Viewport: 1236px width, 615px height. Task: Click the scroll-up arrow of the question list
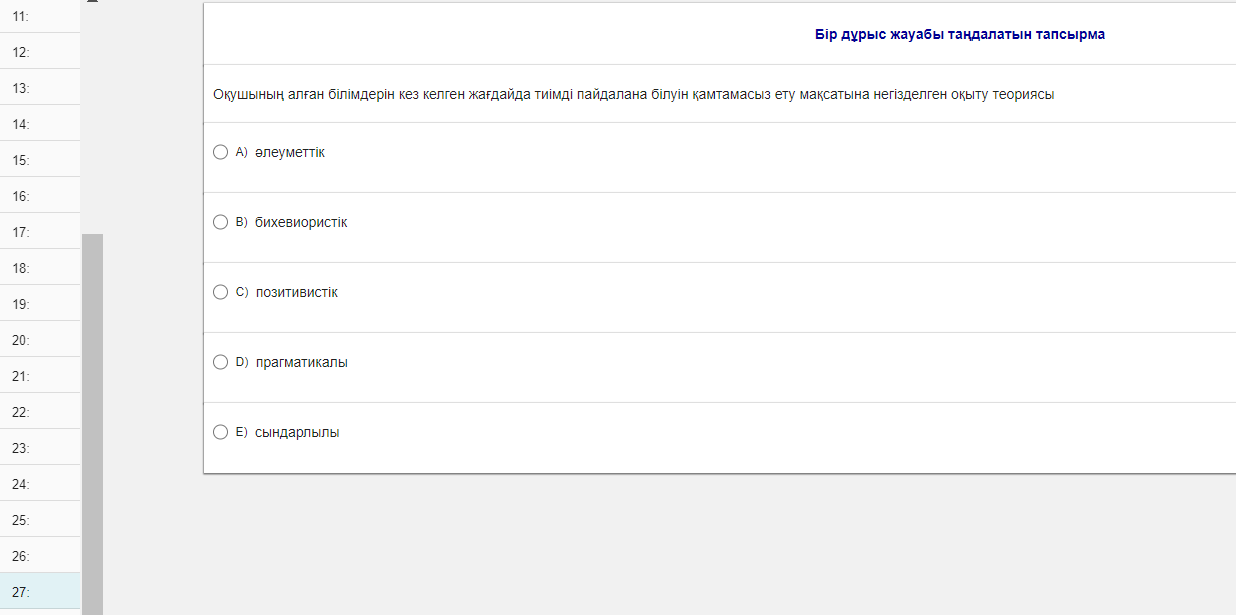pyautogui.click(x=92, y=3)
